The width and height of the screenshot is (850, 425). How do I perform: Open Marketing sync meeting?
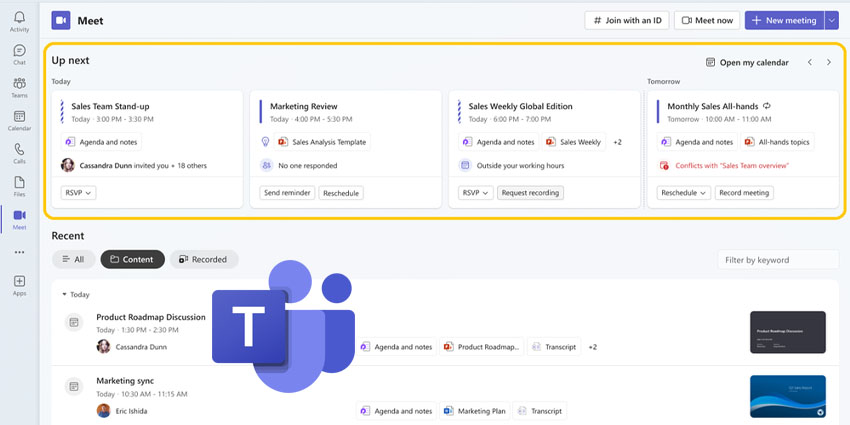125,381
